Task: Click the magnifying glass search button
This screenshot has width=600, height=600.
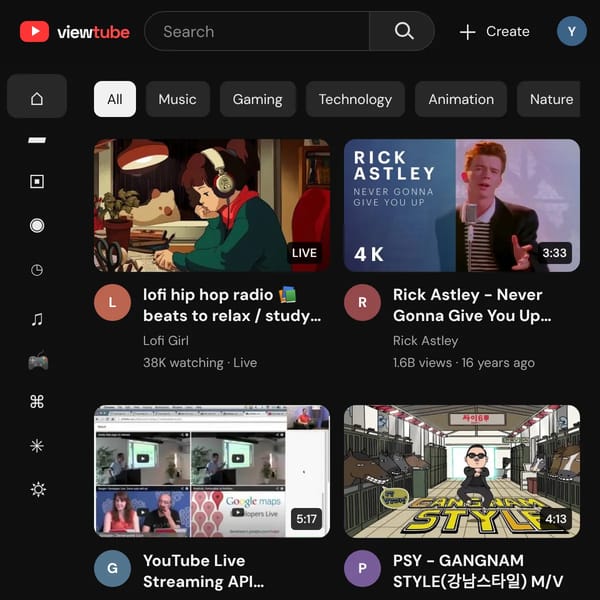Action: pyautogui.click(x=403, y=31)
